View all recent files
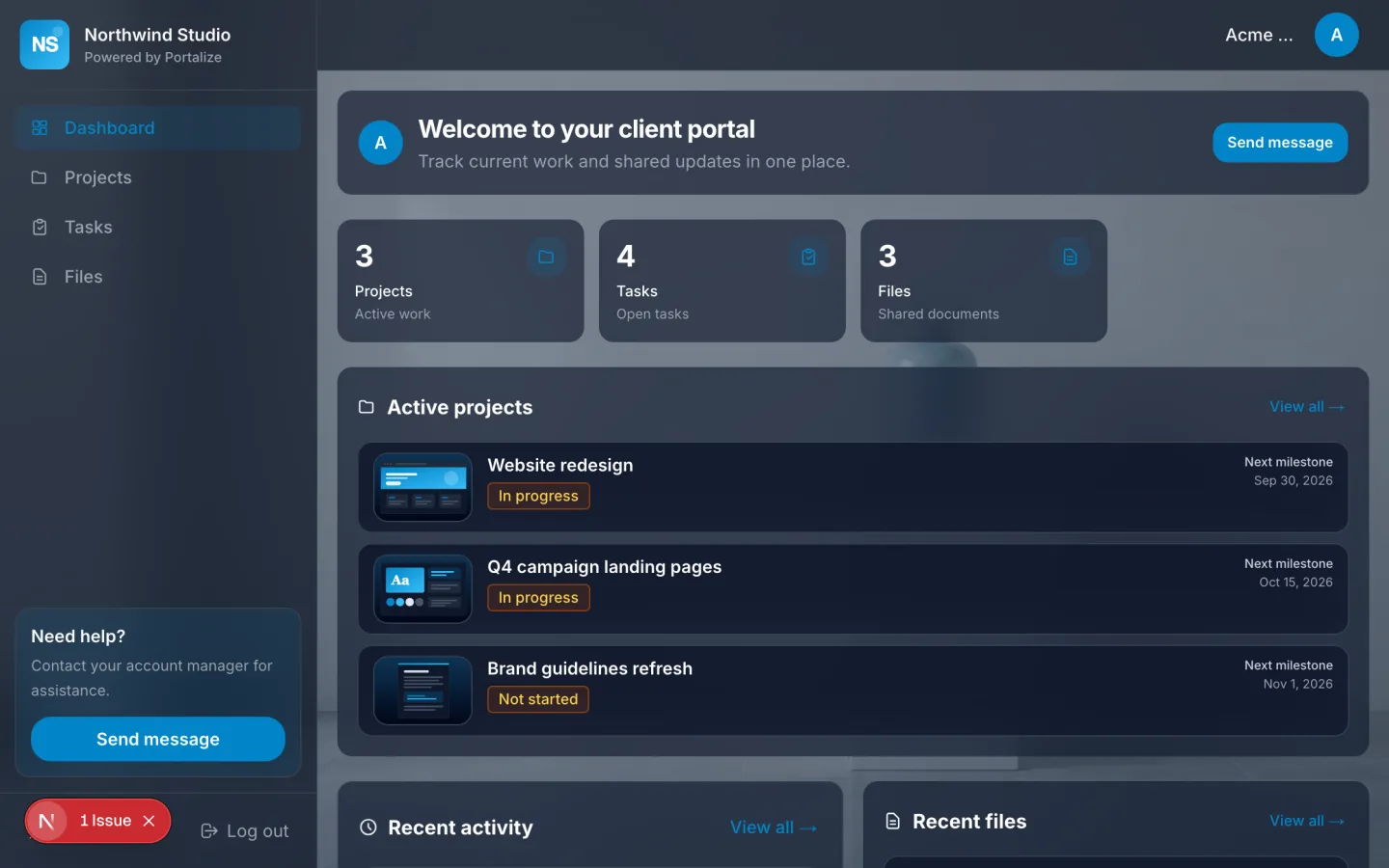 coord(1307,821)
